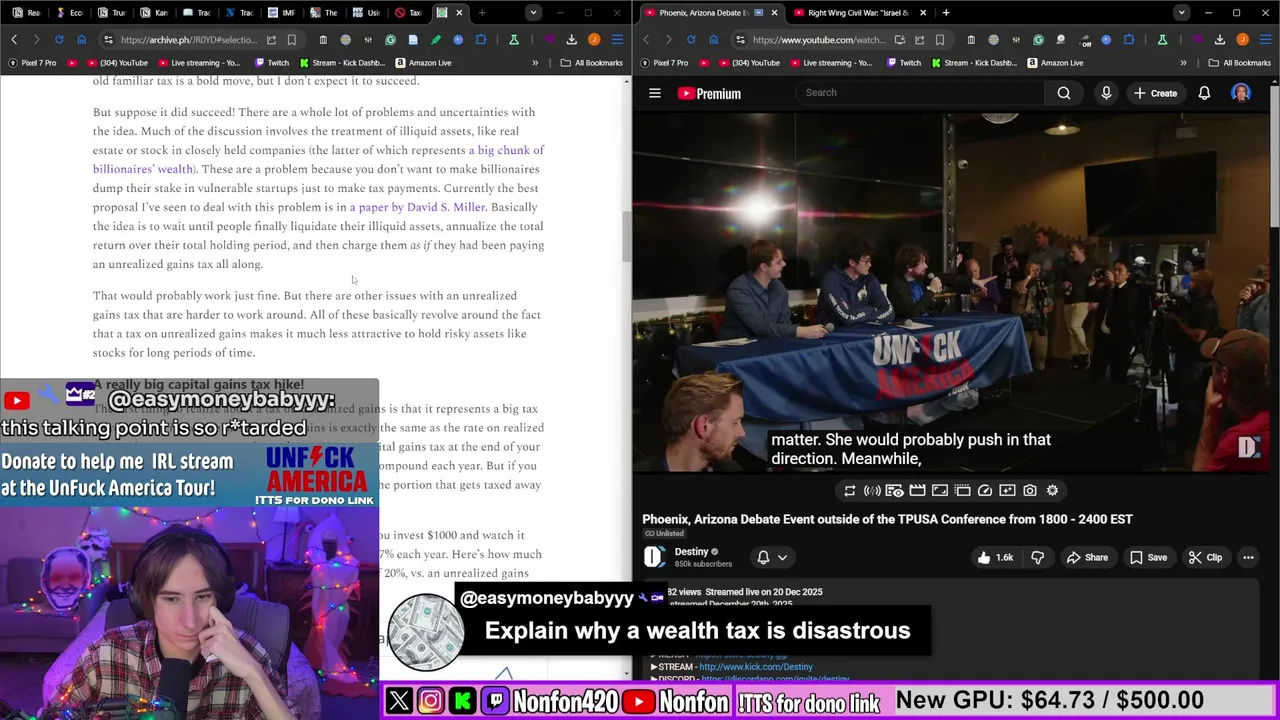Bookmark the archive.ph page
Image resolution: width=1280 pixels, height=720 pixels.
click(x=291, y=40)
